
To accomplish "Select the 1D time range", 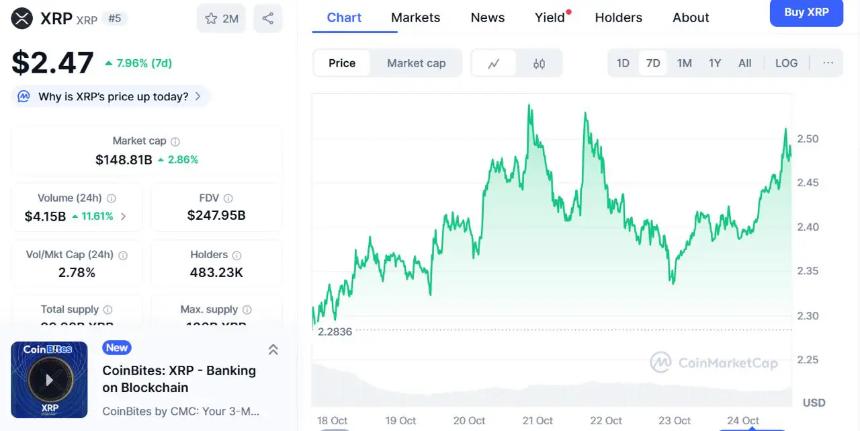I will pyautogui.click(x=623, y=63).
